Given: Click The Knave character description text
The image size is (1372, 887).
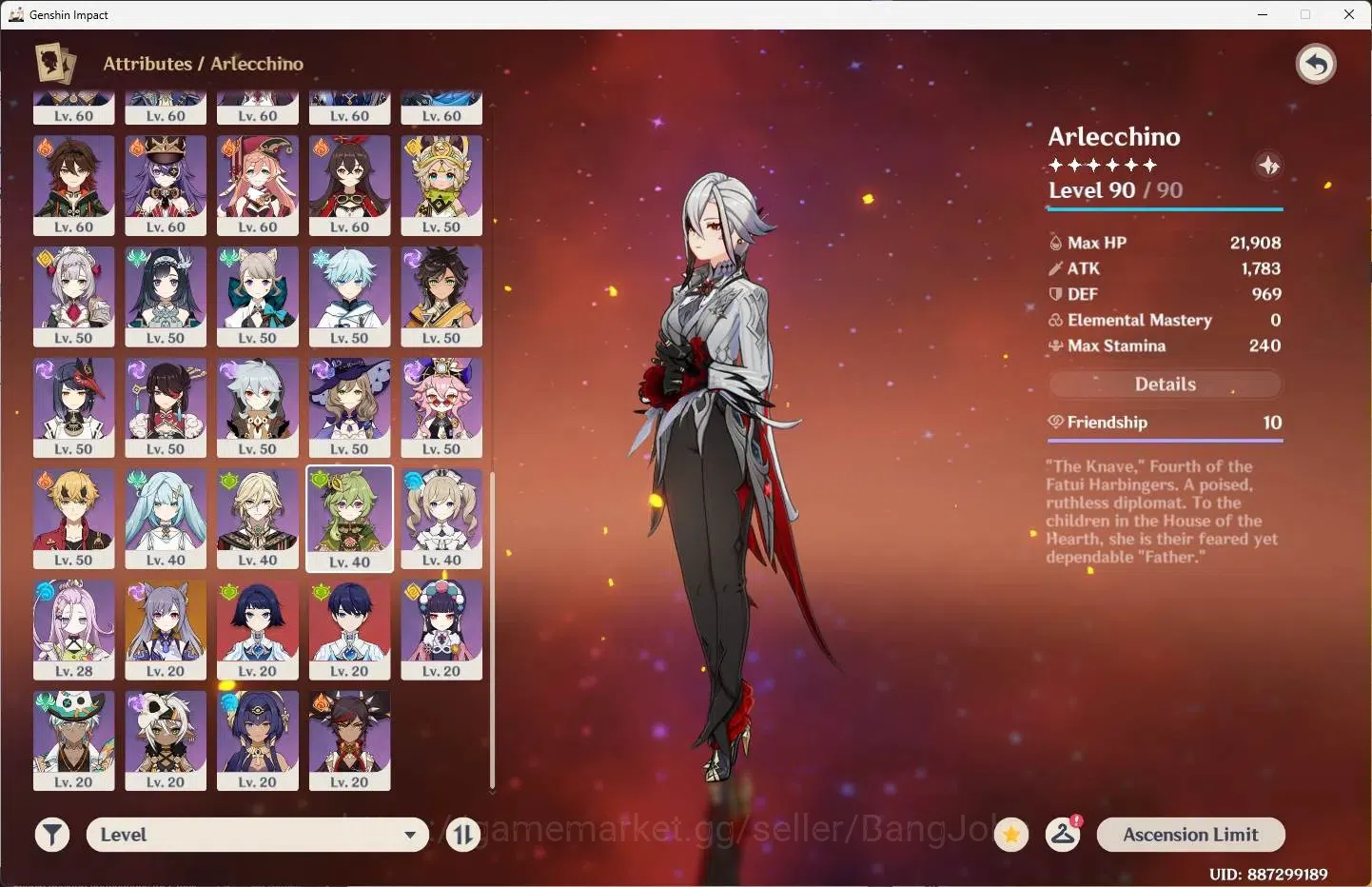Looking at the screenshot, I should click(1162, 511).
